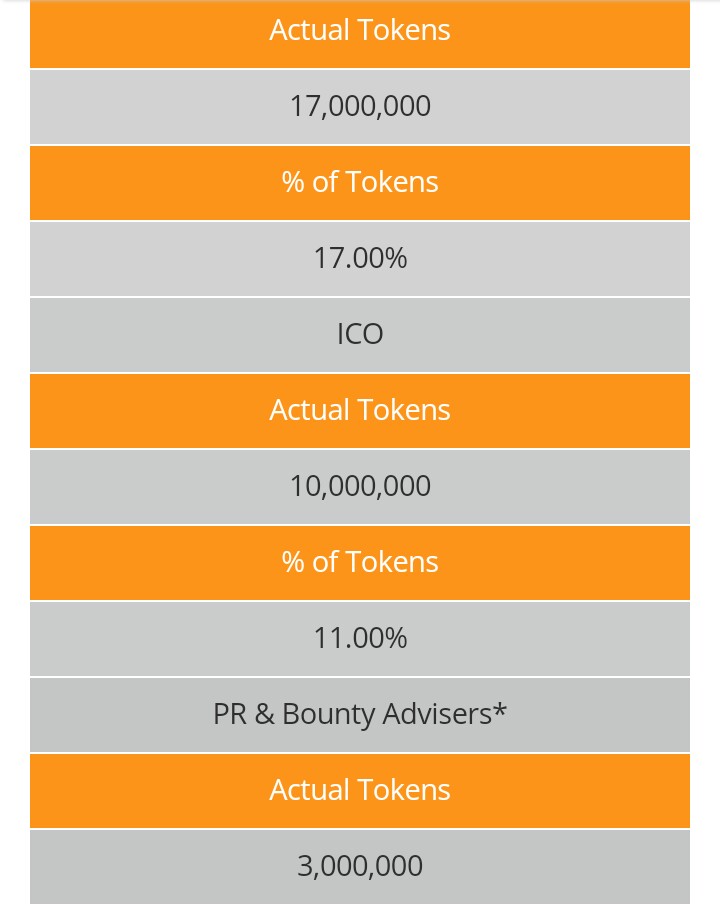Select the 17,000,000 token value cell
The height and width of the screenshot is (905, 720).
click(x=360, y=107)
